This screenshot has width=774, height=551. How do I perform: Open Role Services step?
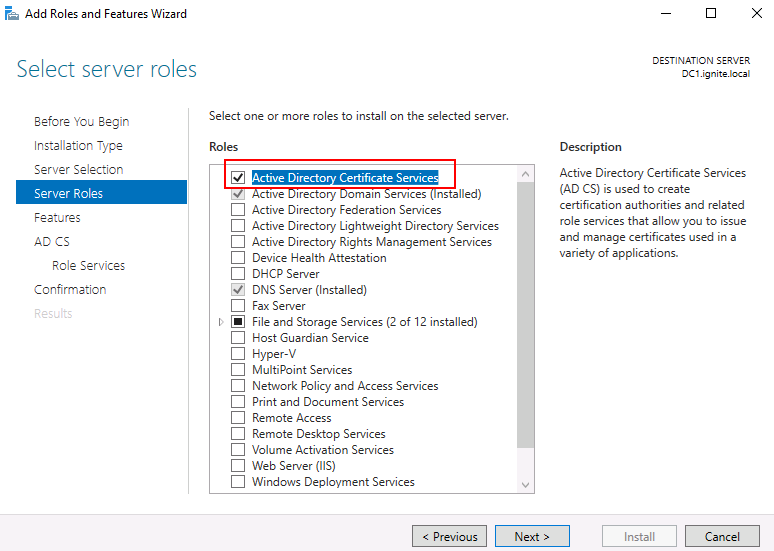(88, 265)
